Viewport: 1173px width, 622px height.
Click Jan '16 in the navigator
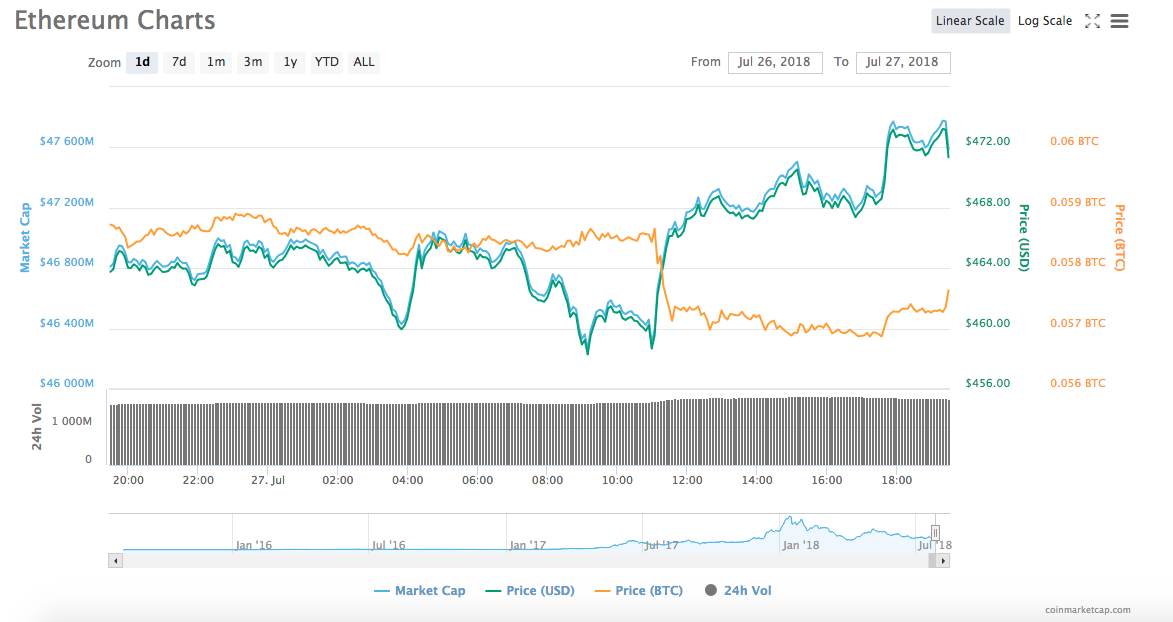click(x=254, y=545)
